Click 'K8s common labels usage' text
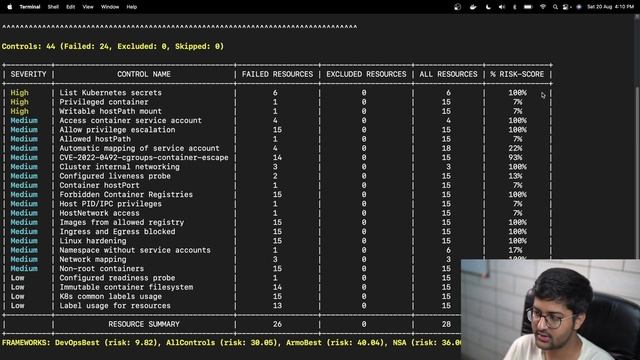Viewport: 640px width, 360px height. [111, 296]
